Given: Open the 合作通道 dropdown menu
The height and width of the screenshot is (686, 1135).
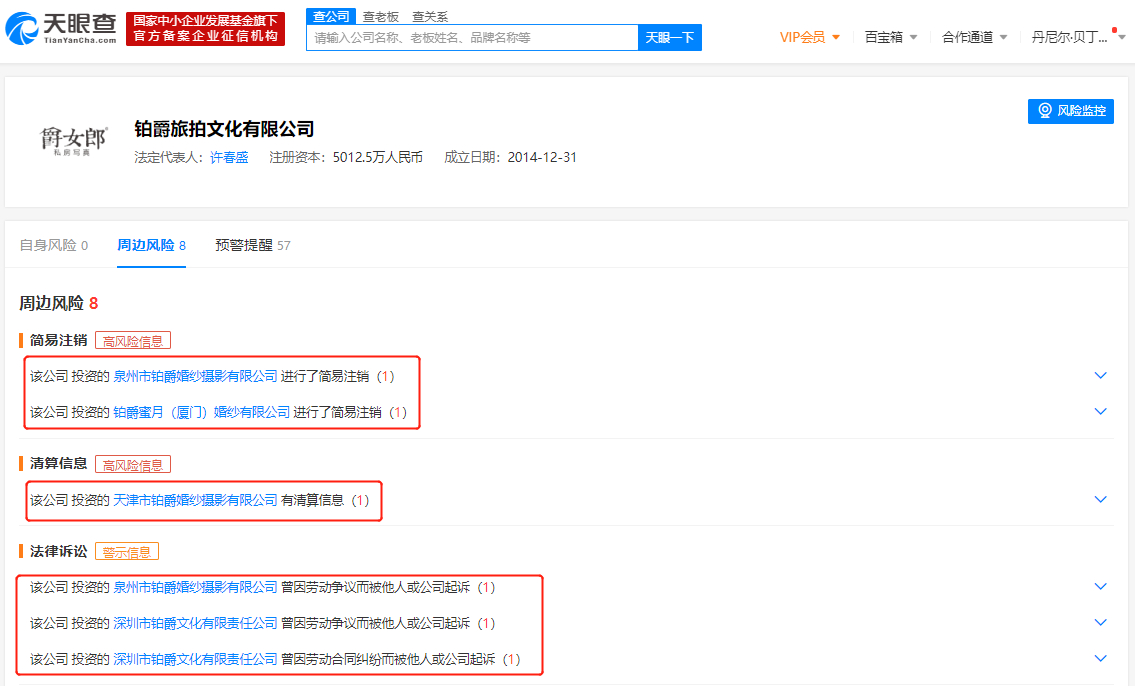Looking at the screenshot, I should point(974,37).
